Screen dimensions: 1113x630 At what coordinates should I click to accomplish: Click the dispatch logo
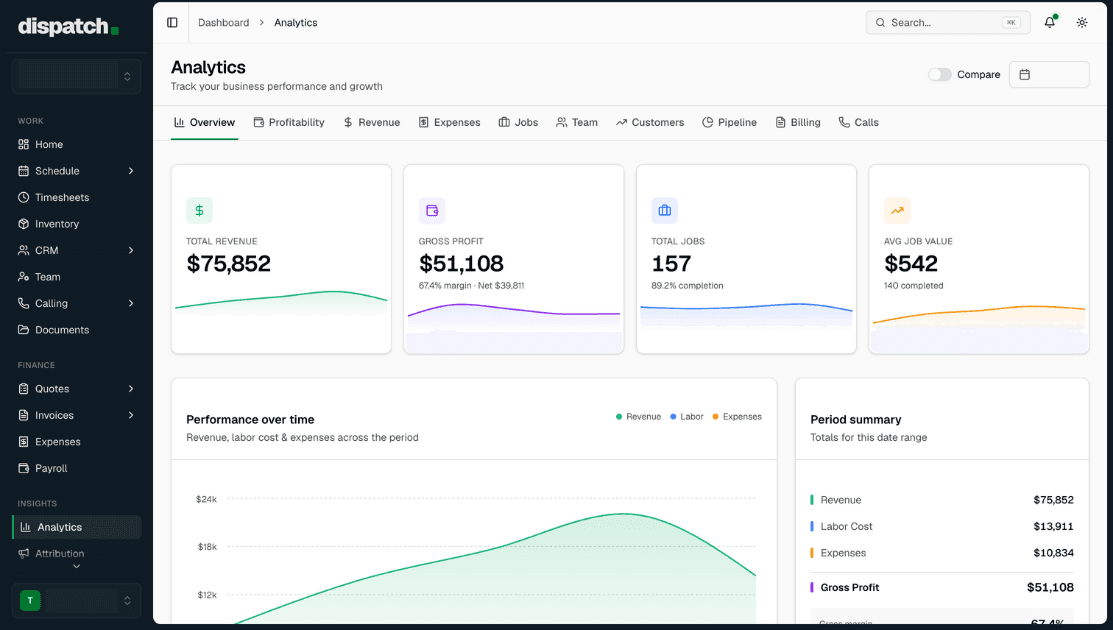pyautogui.click(x=68, y=26)
